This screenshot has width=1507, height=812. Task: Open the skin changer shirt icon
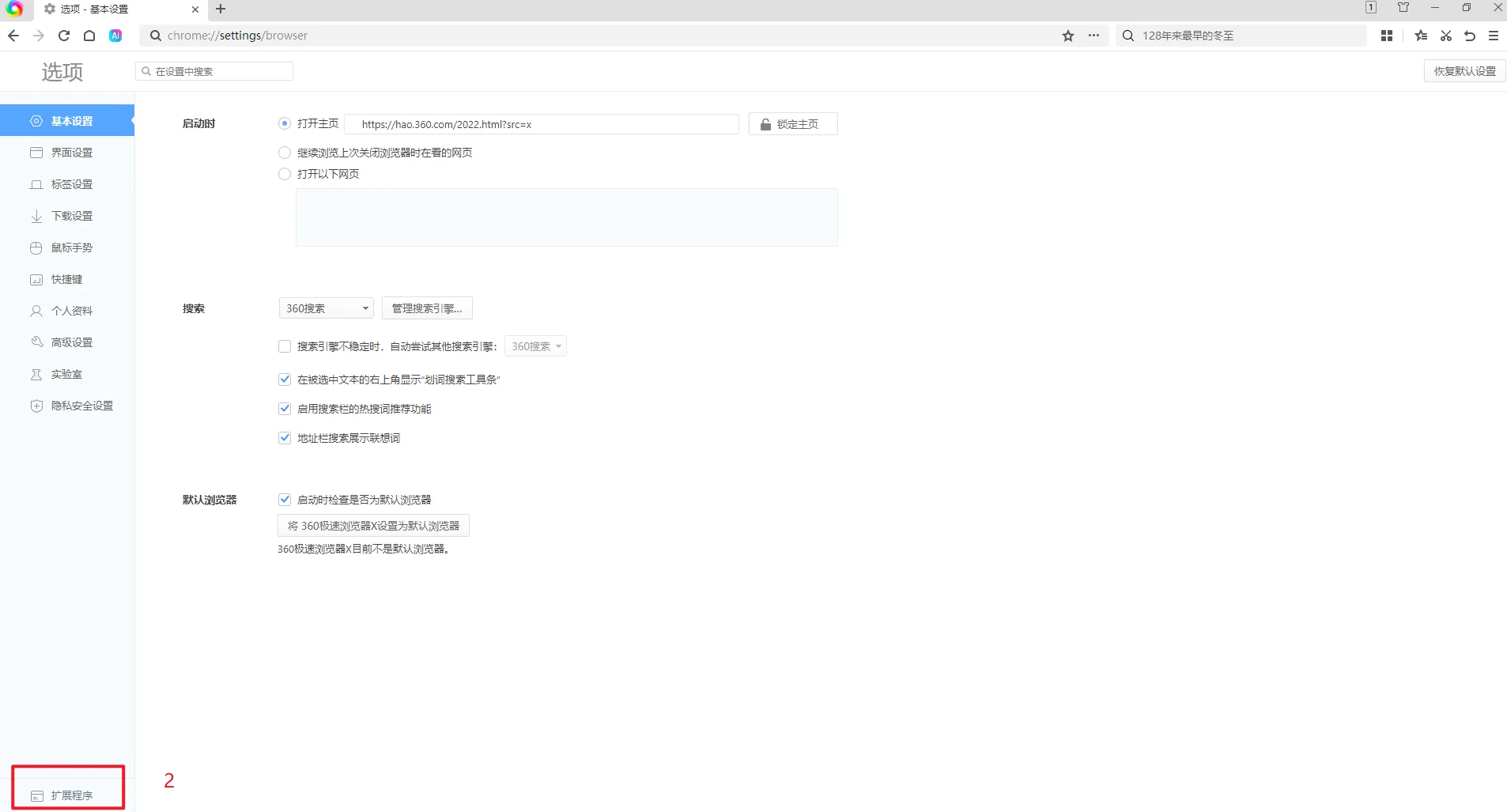point(1403,8)
